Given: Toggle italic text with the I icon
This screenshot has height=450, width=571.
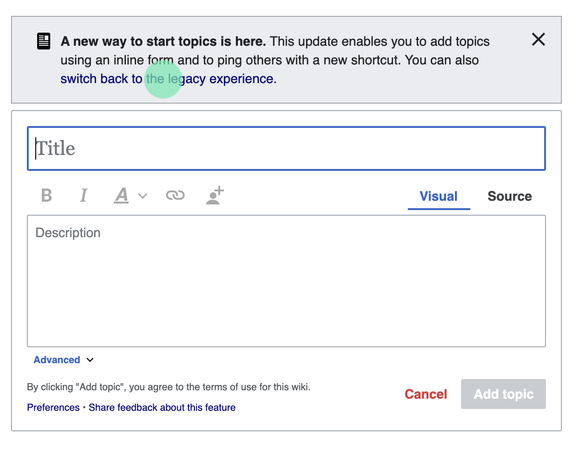Looking at the screenshot, I should [x=84, y=196].
